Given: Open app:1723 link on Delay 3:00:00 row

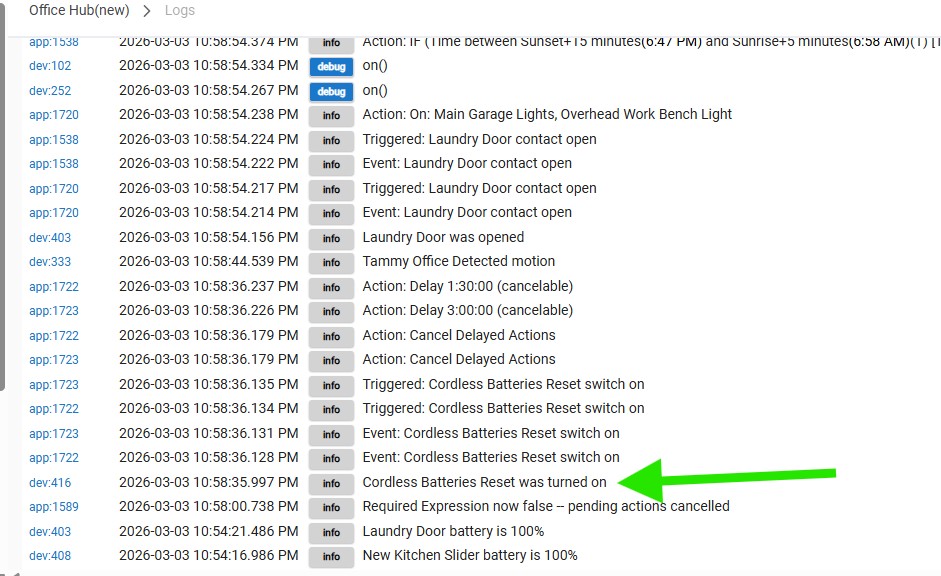Looking at the screenshot, I should tap(53, 311).
